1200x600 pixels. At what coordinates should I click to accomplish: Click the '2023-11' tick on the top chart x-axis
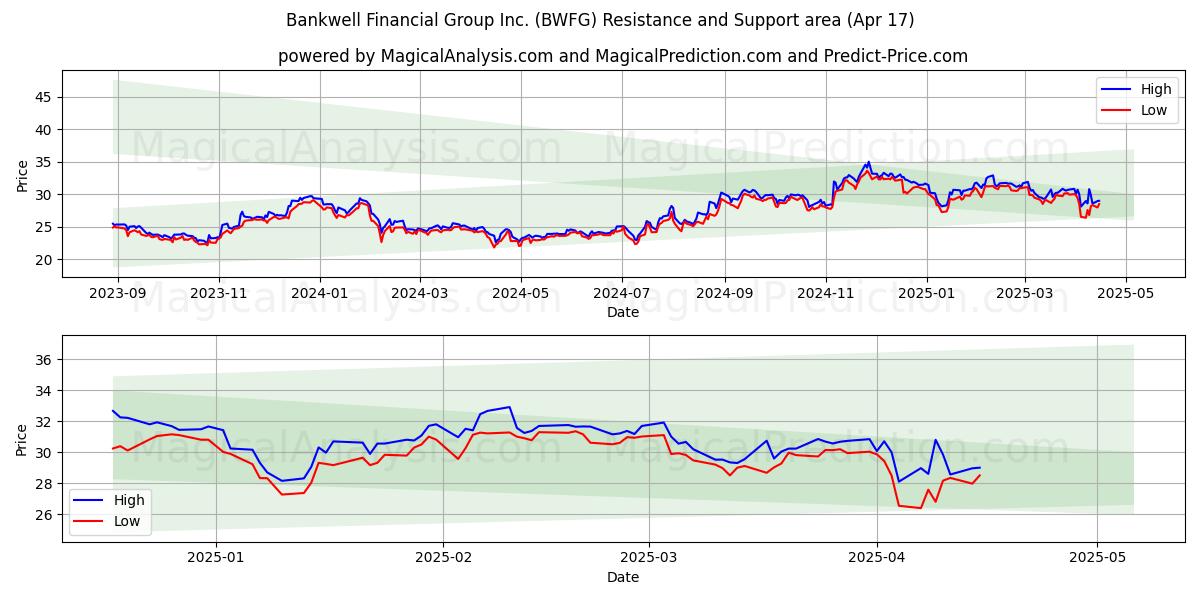coord(219,294)
